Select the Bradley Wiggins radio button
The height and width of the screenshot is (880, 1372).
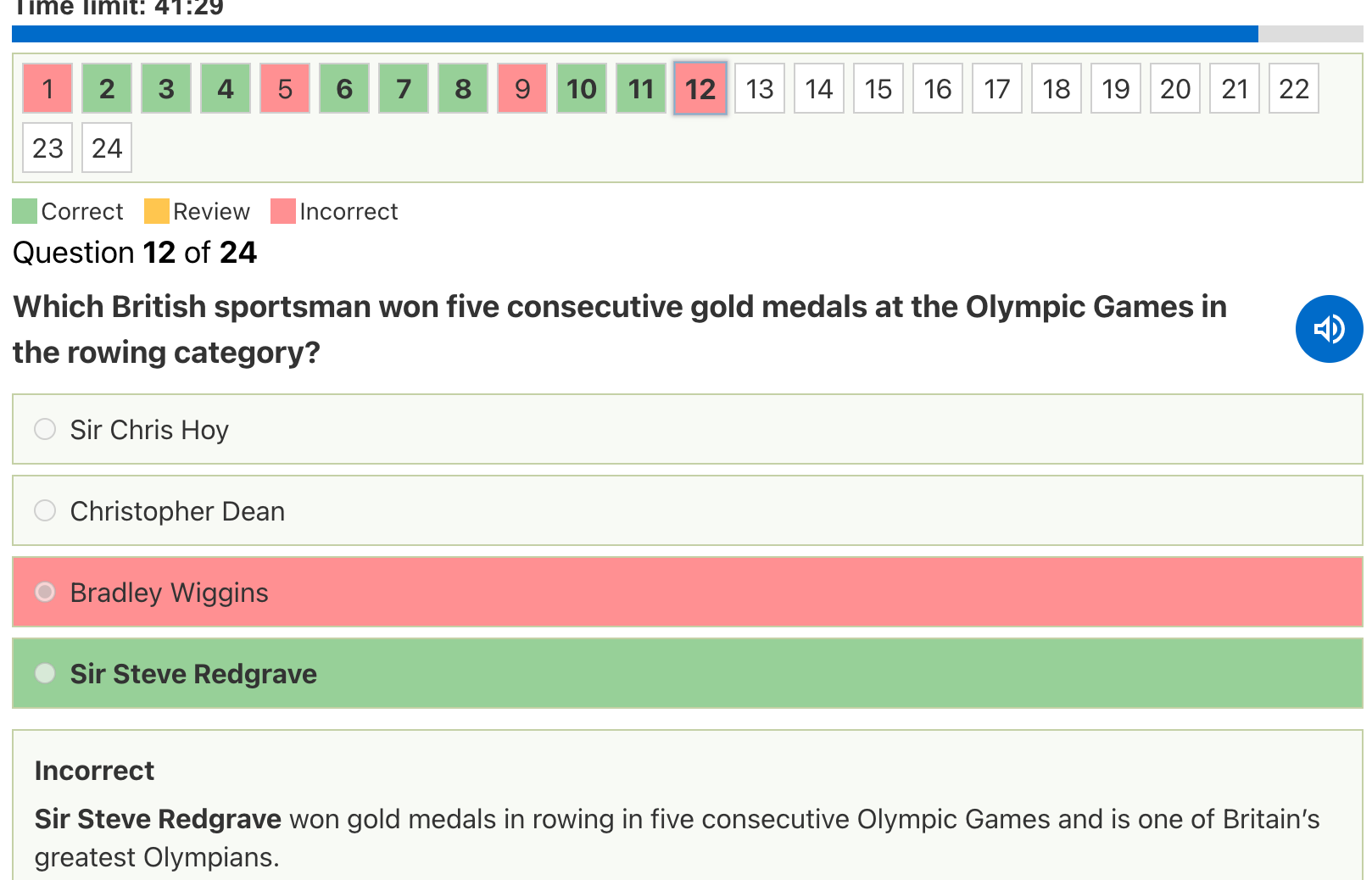coord(45,592)
